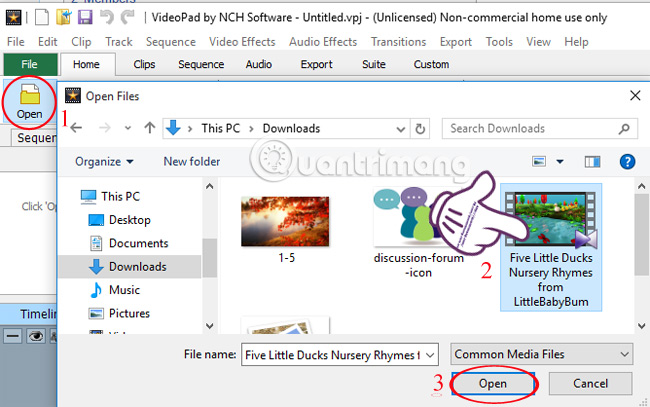Refresh the Downloads folder listing
650x407 pixels.
coord(420,129)
